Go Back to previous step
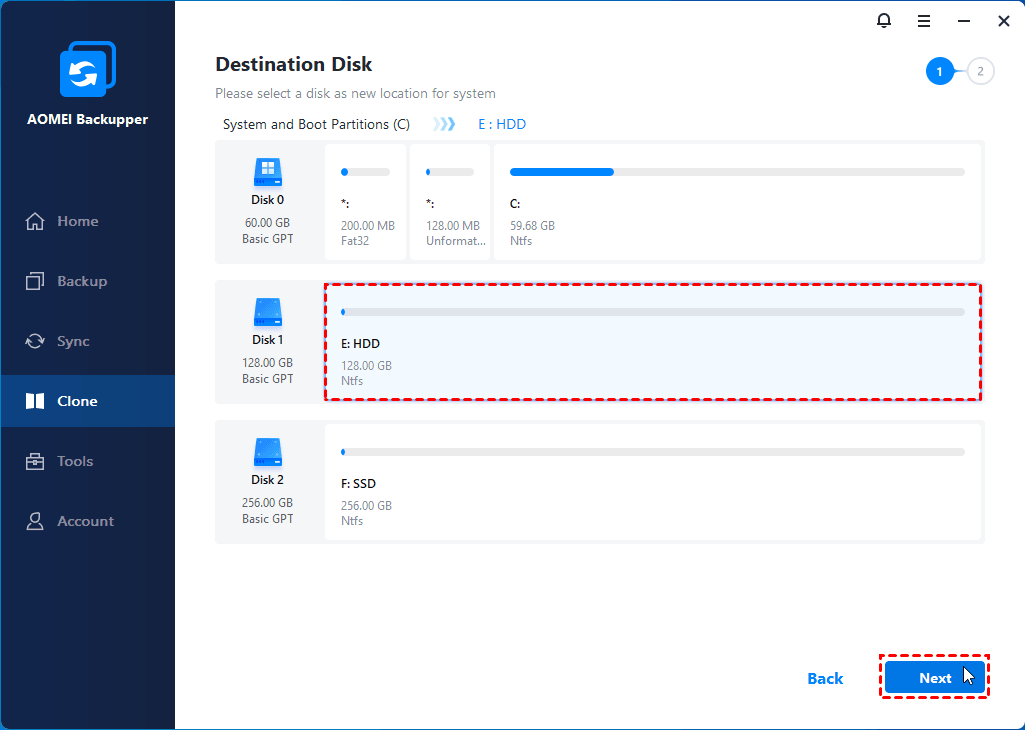1025x730 pixels. 825,678
